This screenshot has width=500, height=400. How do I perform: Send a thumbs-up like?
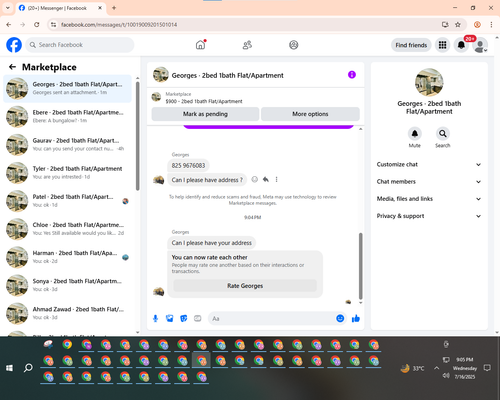(356, 318)
